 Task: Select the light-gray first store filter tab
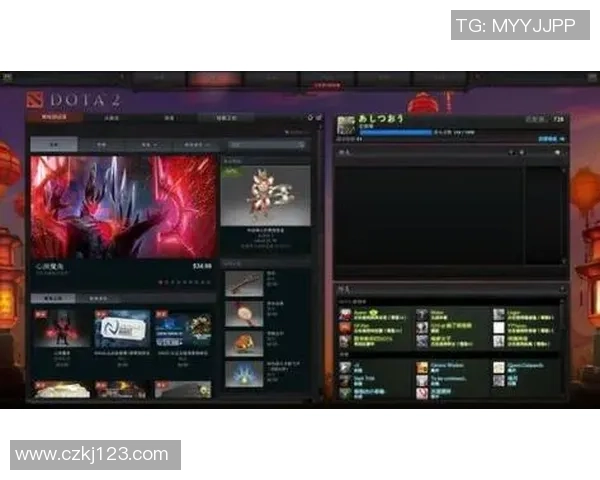[x=54, y=145]
